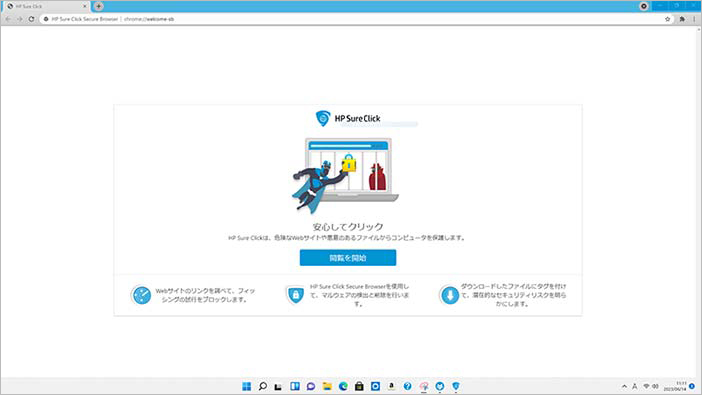Open taskbar Search magnifier
The image size is (702, 395).
[263, 386]
